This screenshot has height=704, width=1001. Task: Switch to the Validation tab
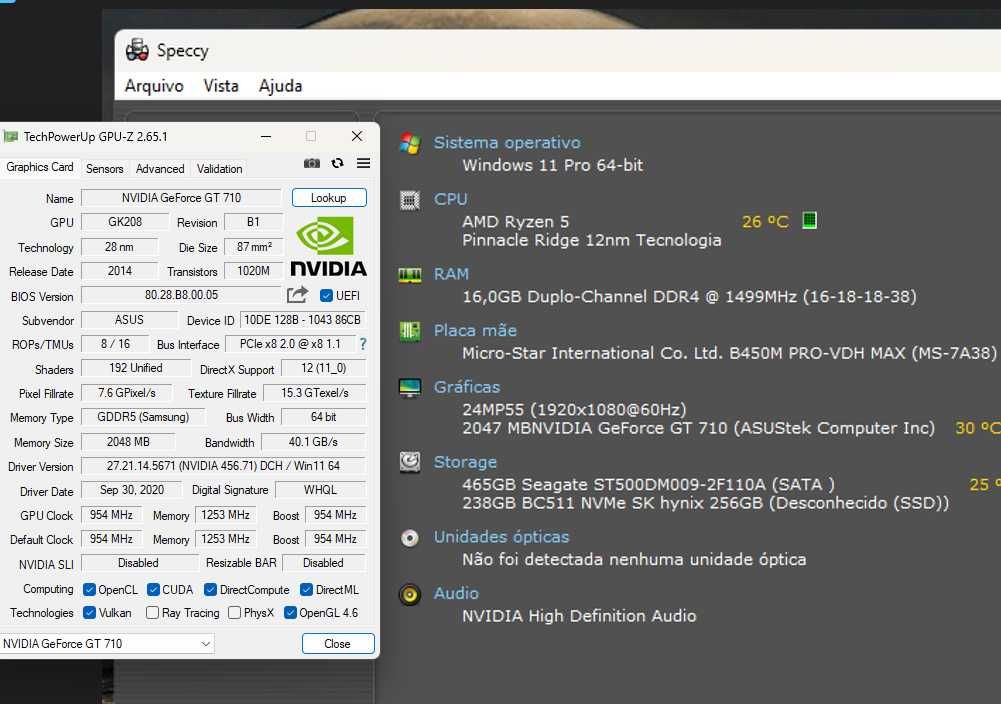point(220,169)
